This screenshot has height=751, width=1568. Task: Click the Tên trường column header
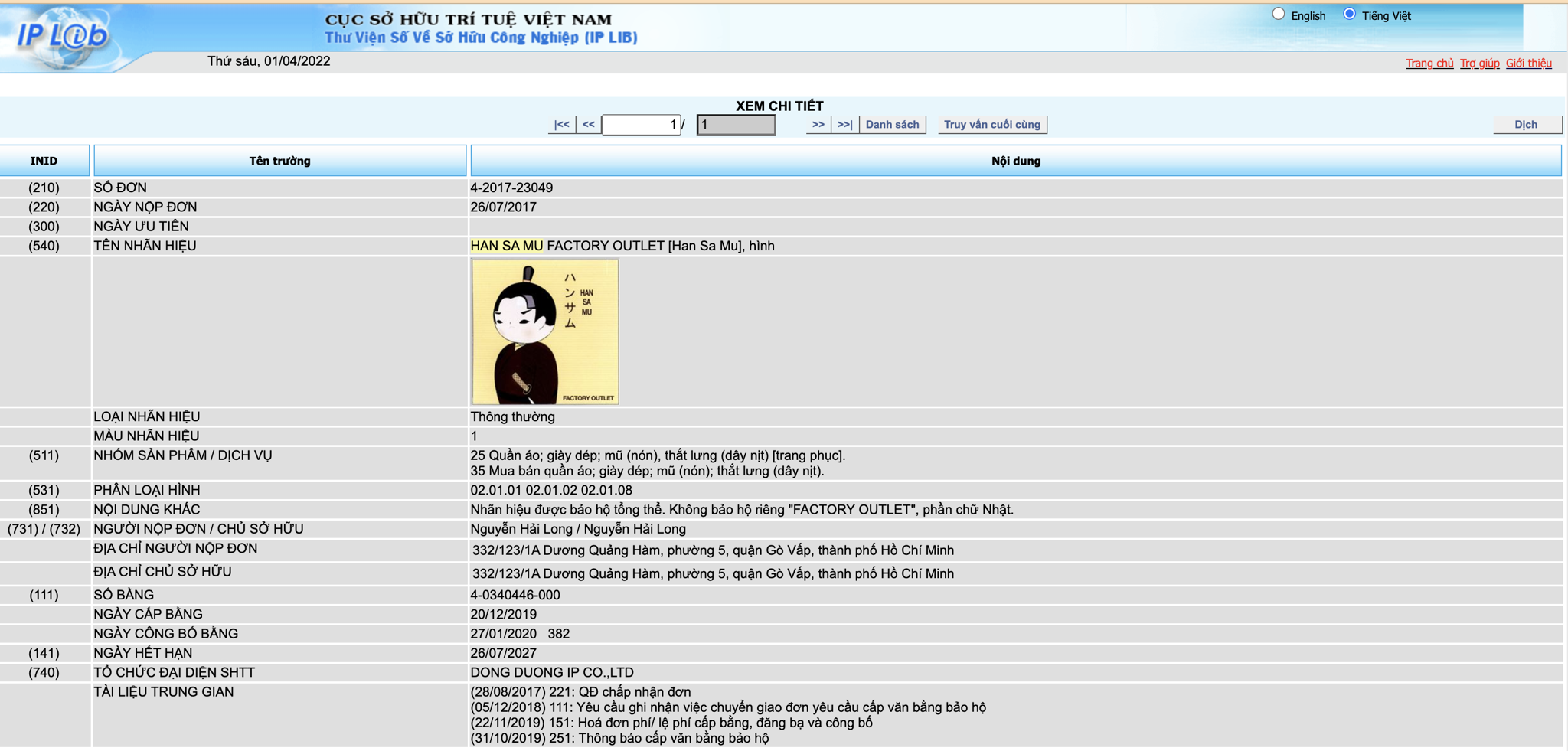279,161
